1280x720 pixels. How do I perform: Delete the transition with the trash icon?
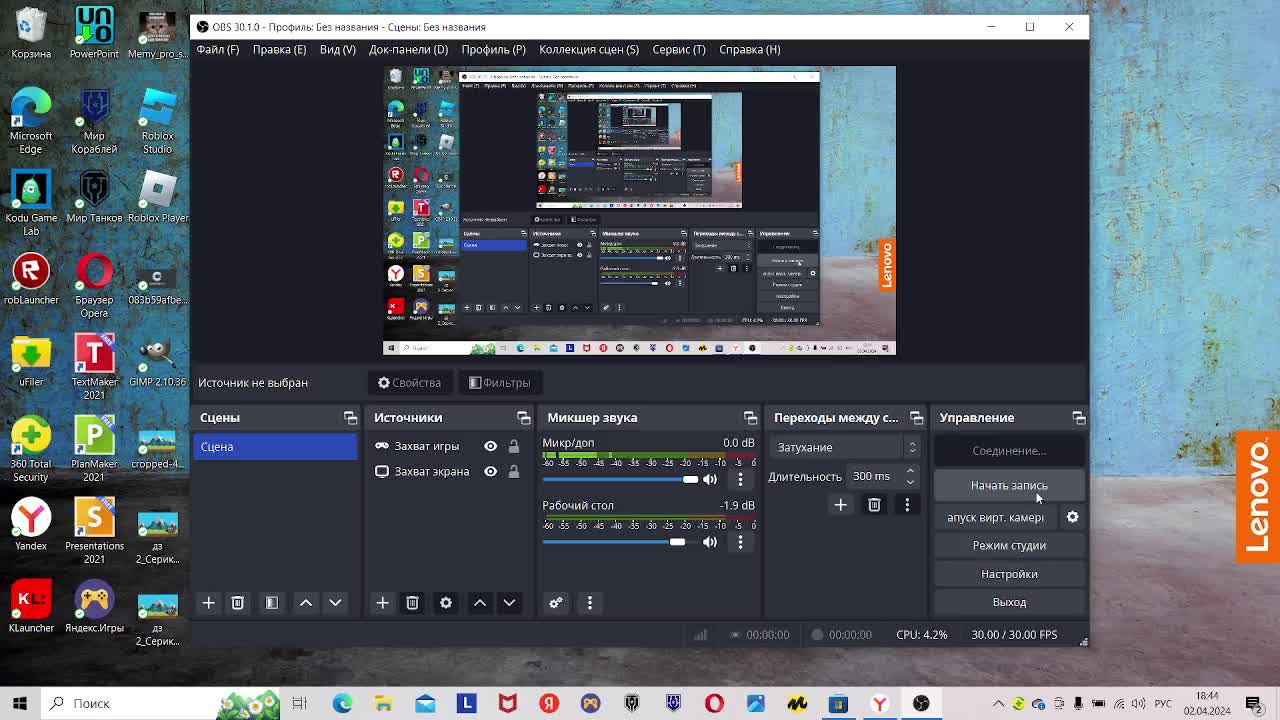coord(874,505)
